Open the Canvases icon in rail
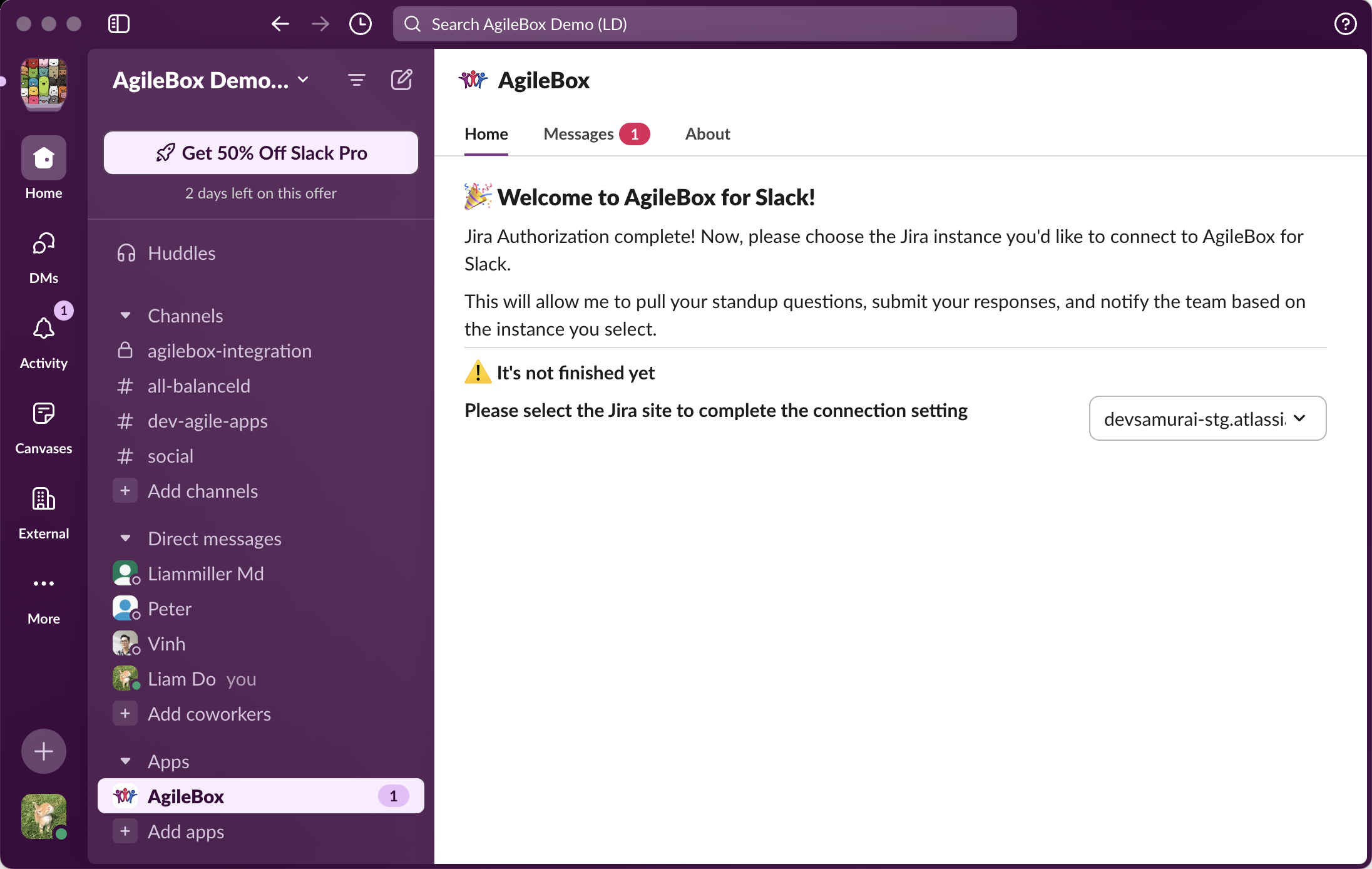Viewport: 1372px width, 869px height. [44, 414]
